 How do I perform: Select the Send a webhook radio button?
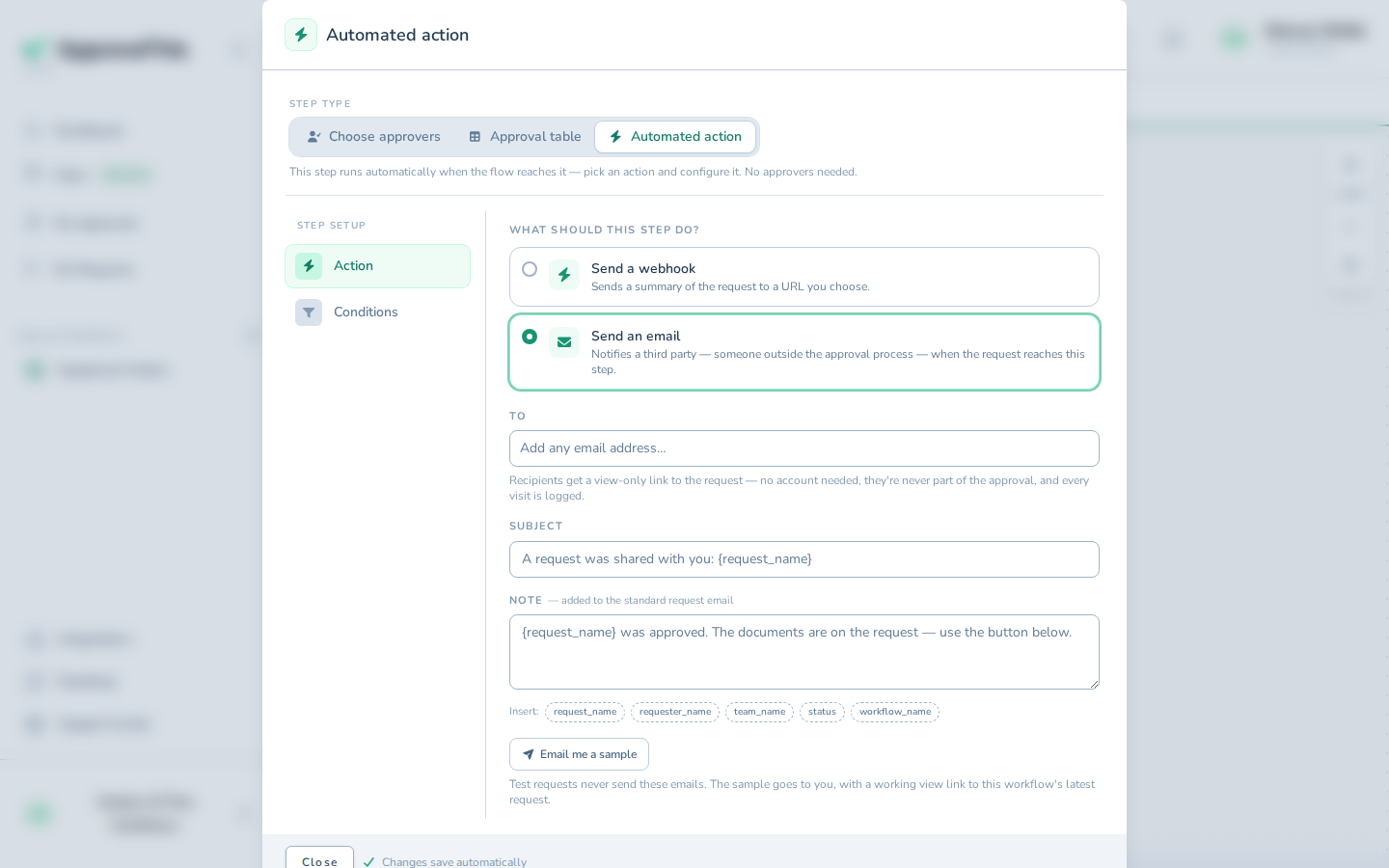click(530, 269)
